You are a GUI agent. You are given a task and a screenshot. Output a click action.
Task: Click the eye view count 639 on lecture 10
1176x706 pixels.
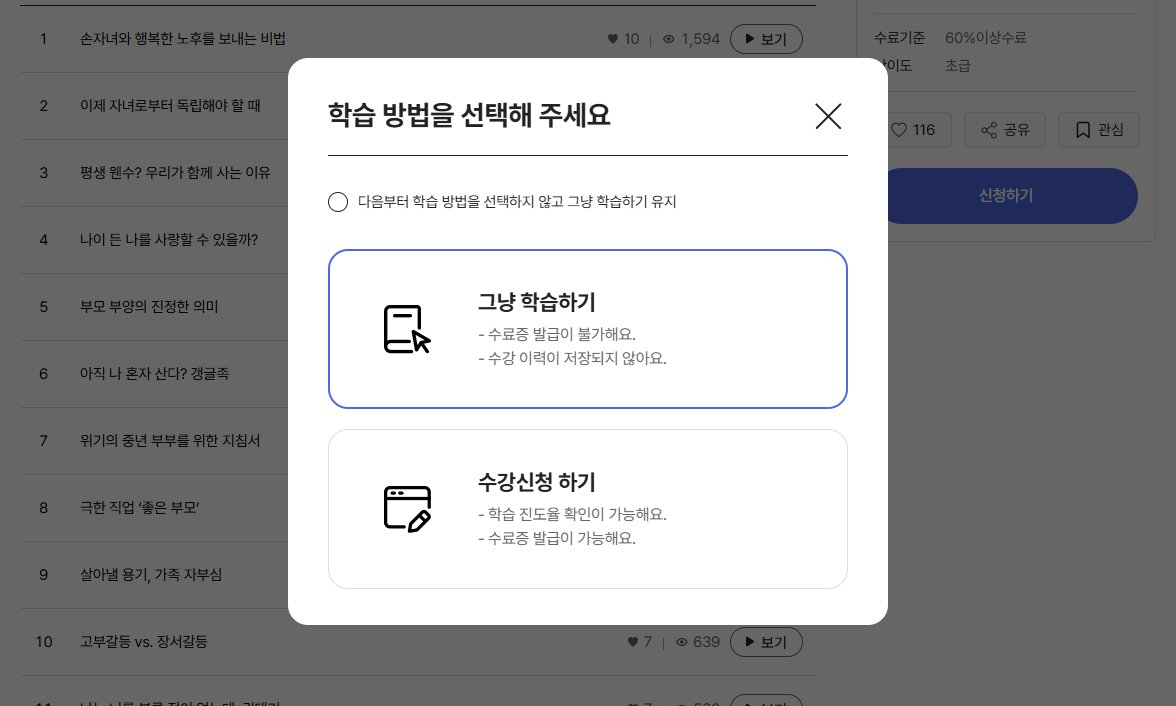point(698,642)
